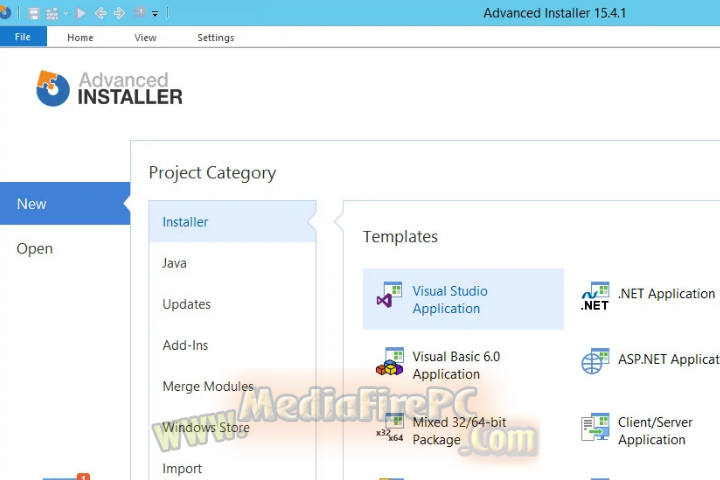Switch to the Home ribbon tab
This screenshot has width=720, height=480.
(x=80, y=38)
